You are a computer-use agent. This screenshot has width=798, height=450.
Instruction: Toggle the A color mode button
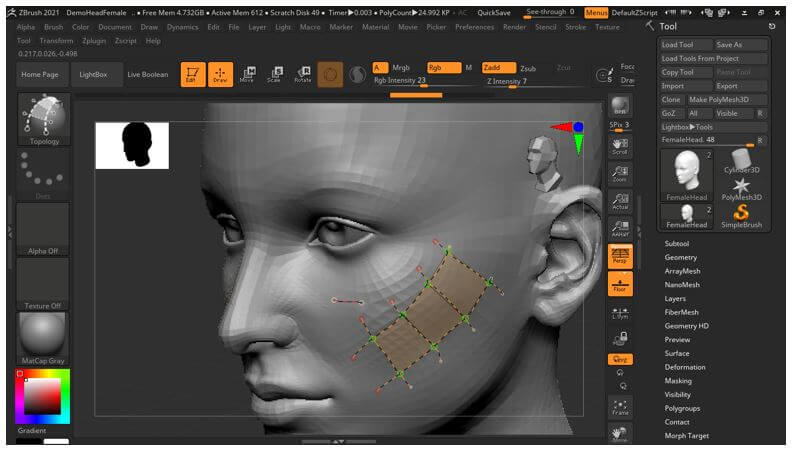click(380, 68)
